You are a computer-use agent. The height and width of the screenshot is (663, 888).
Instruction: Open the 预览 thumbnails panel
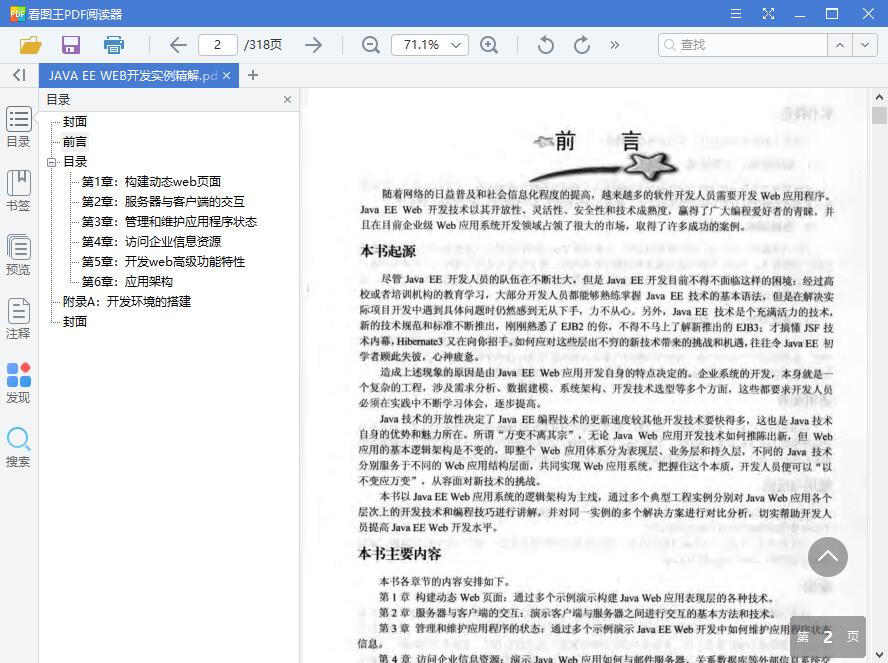coord(18,255)
